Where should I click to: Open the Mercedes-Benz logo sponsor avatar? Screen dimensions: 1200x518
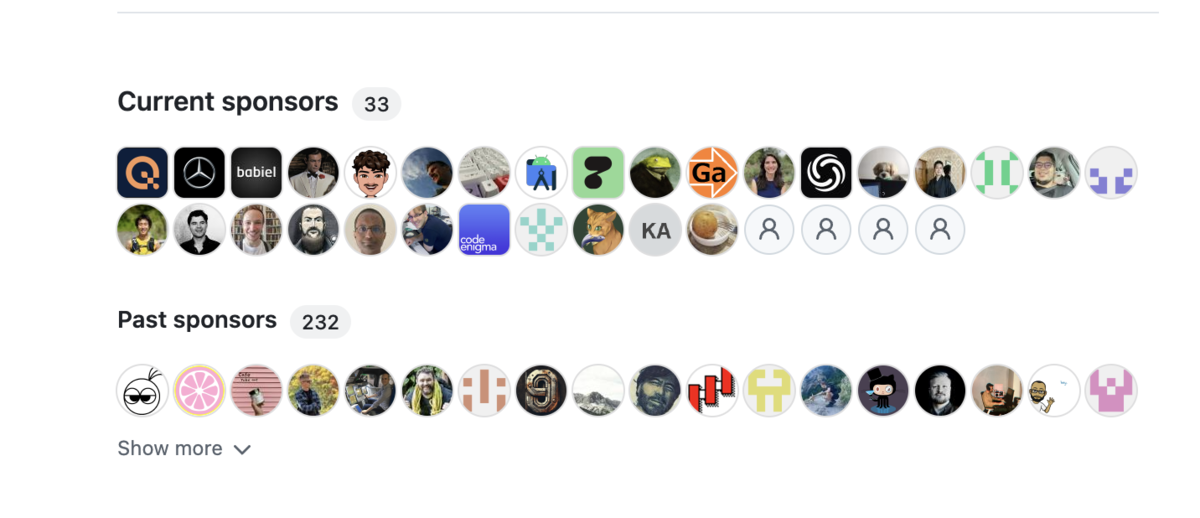pos(199,173)
